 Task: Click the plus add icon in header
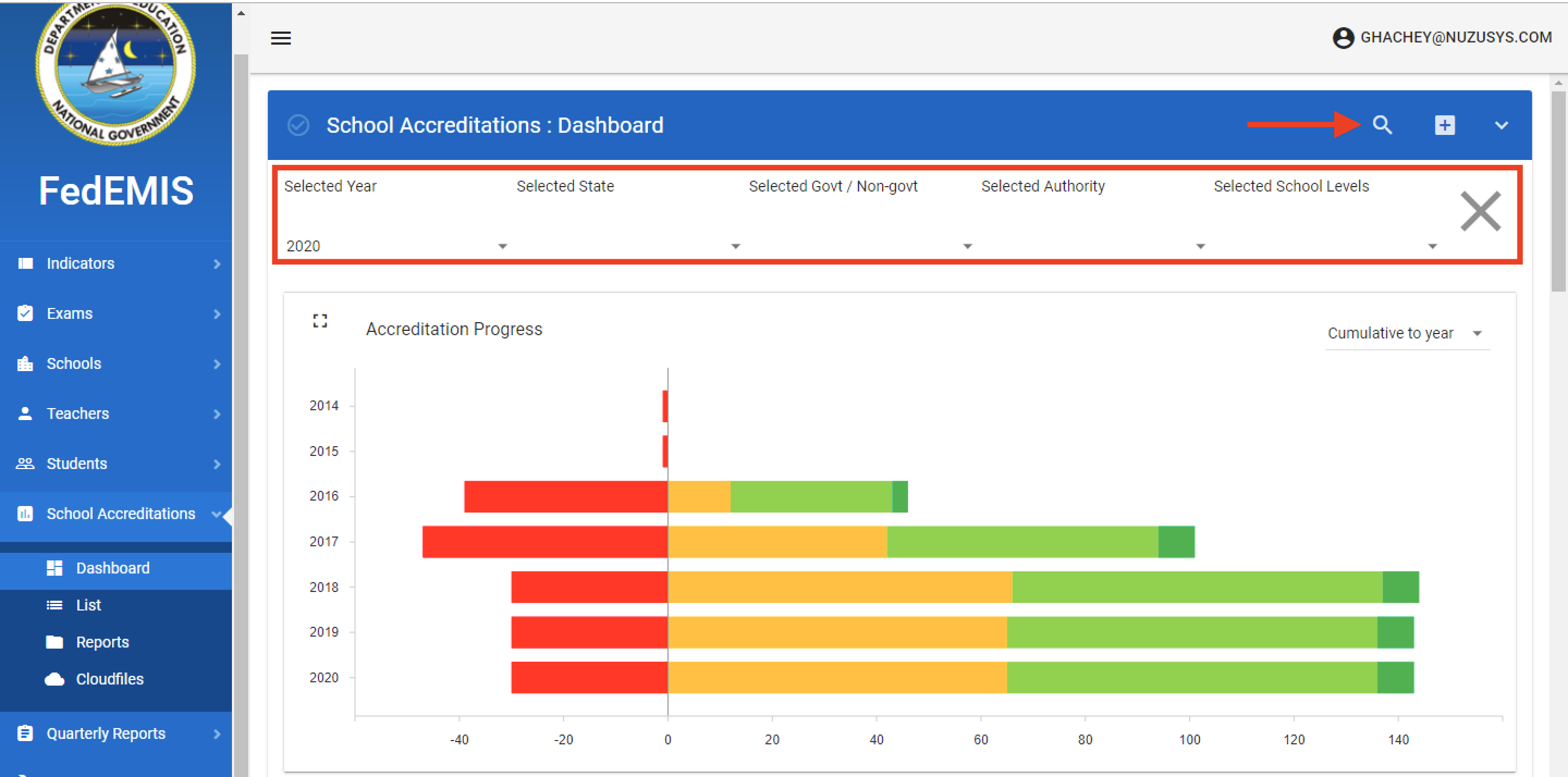(x=1444, y=125)
